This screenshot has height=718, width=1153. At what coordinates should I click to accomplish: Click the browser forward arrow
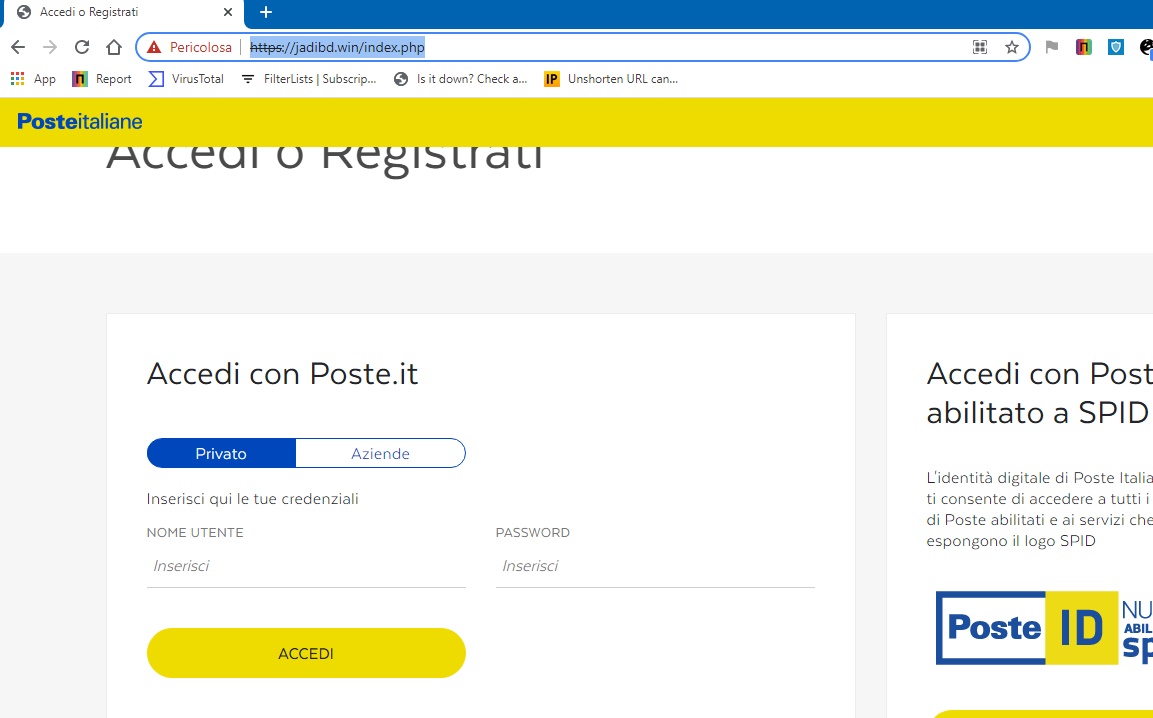click(x=50, y=47)
